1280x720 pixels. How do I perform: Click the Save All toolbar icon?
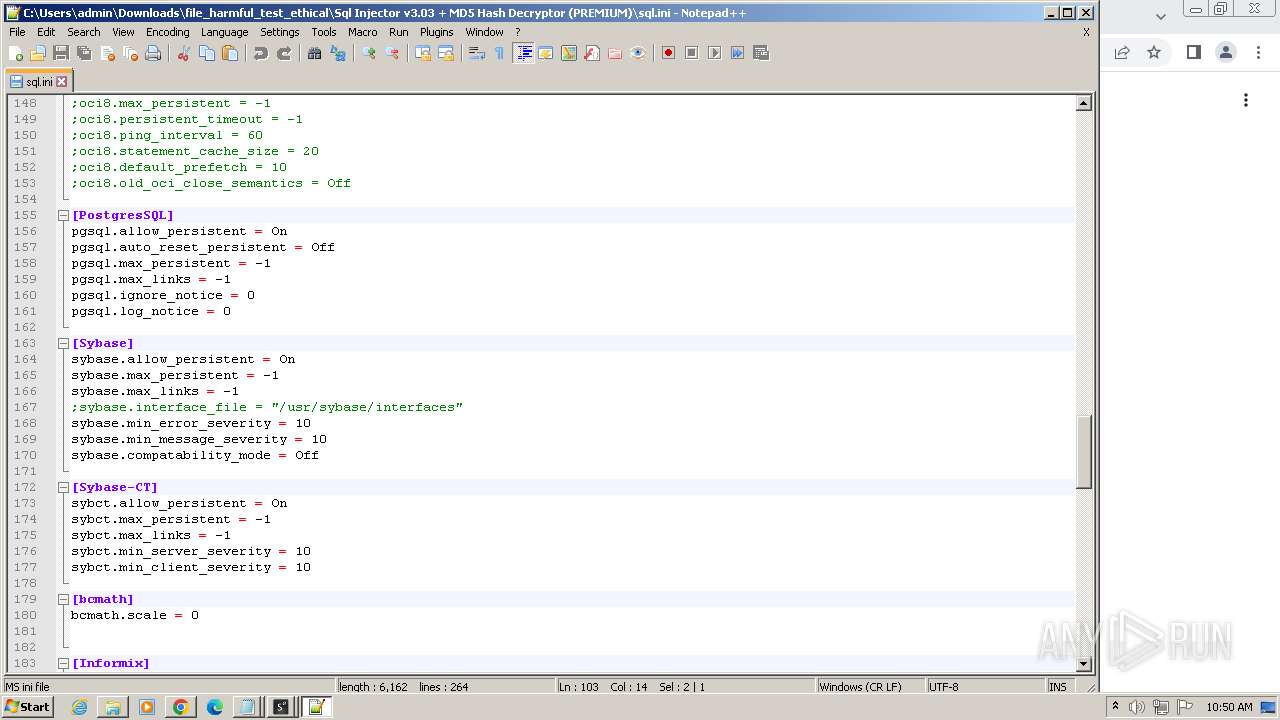coord(84,53)
